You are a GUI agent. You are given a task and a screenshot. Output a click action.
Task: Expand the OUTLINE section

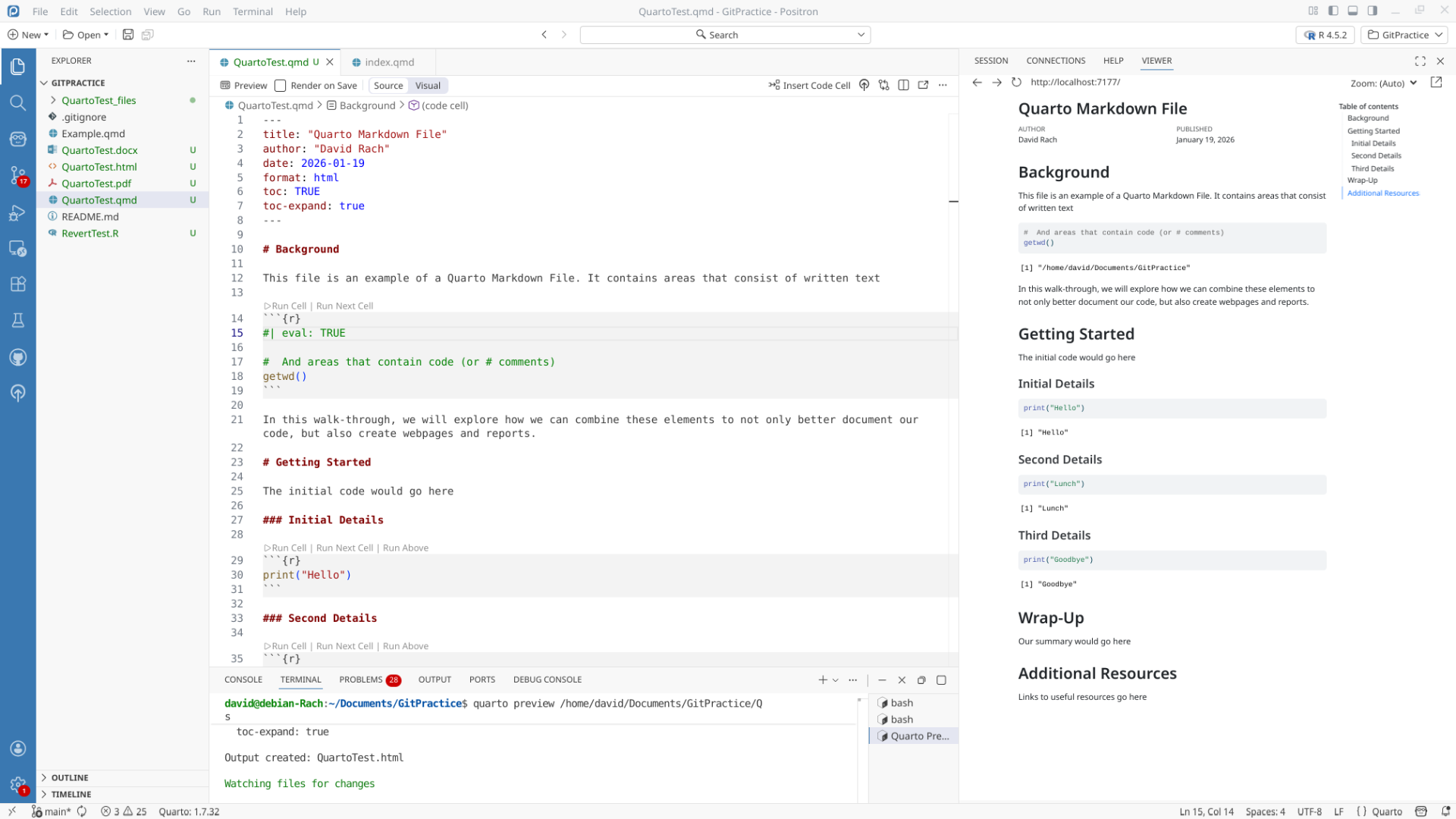click(70, 777)
